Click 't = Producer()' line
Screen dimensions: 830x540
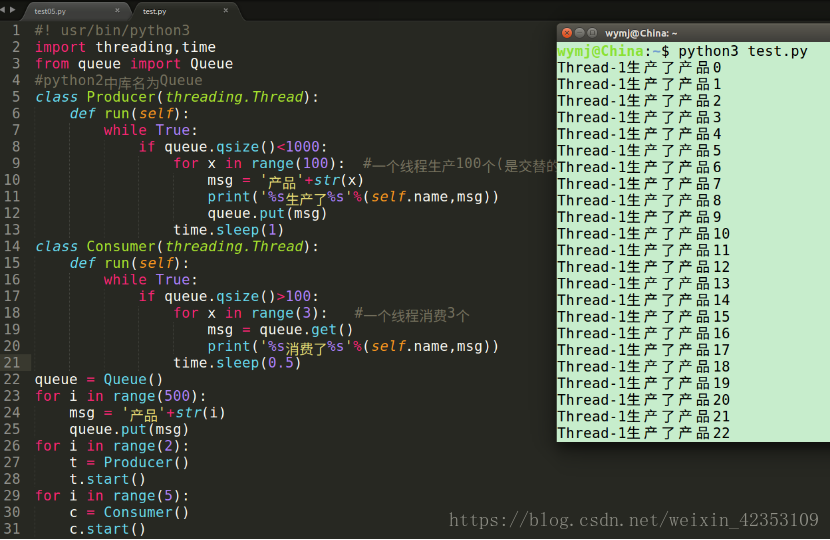[129, 463]
